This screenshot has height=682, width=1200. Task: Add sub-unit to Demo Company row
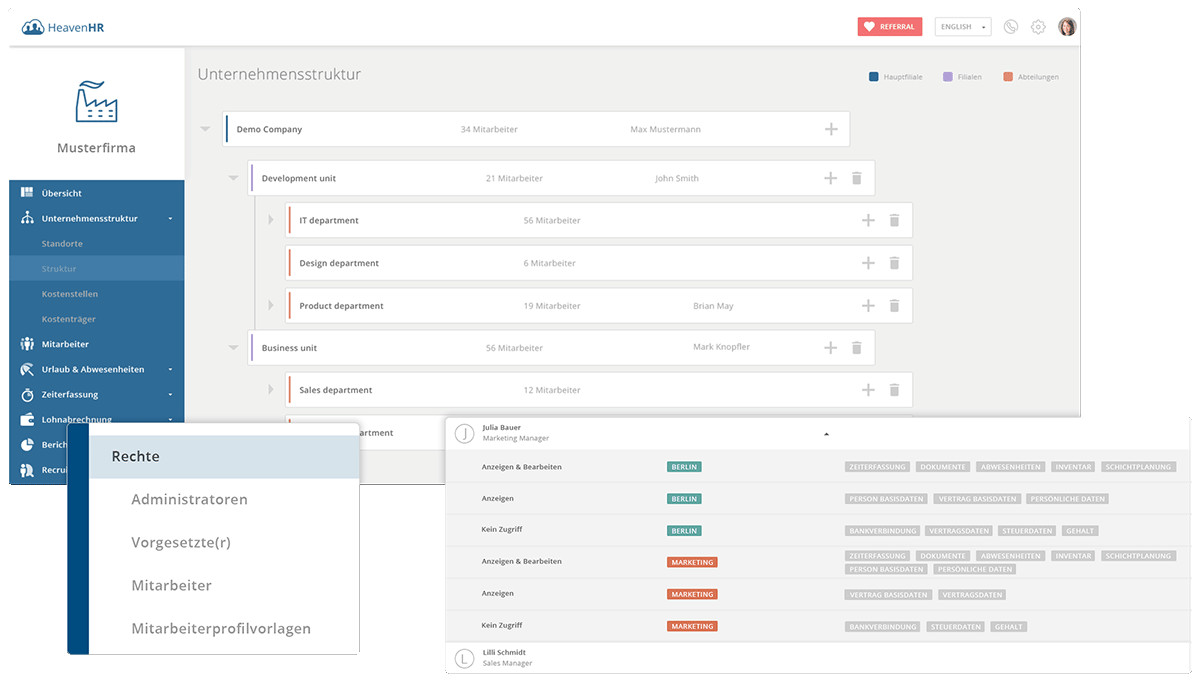coord(831,129)
